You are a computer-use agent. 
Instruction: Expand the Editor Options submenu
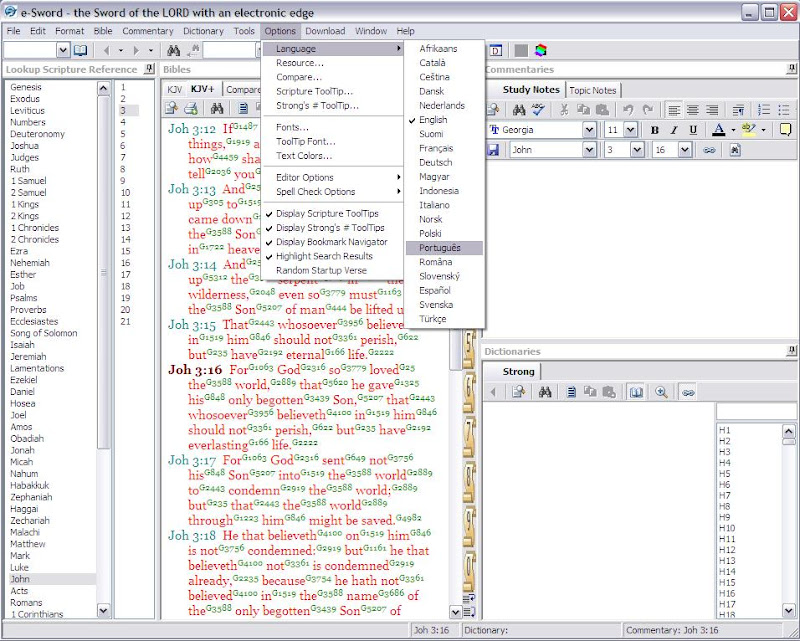(x=332, y=178)
